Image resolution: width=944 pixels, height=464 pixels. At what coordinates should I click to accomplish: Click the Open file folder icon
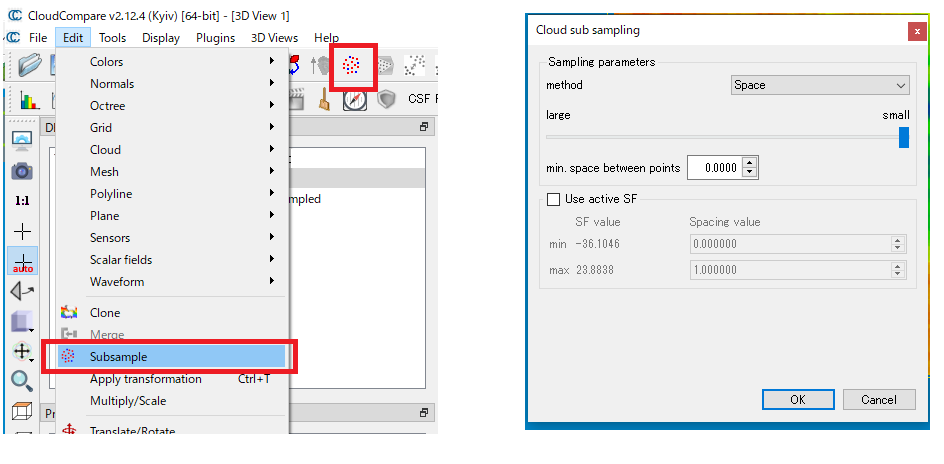click(x=30, y=64)
